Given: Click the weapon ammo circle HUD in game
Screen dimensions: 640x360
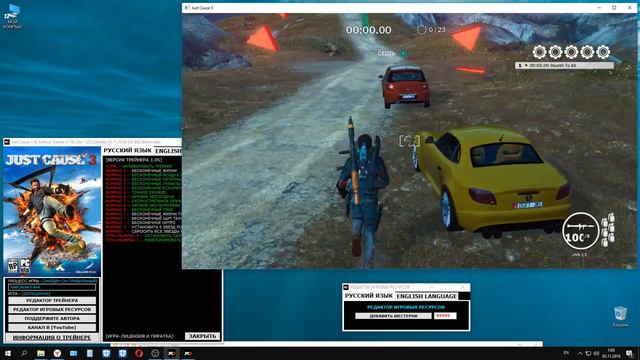Looking at the screenshot, I should pos(580,231).
